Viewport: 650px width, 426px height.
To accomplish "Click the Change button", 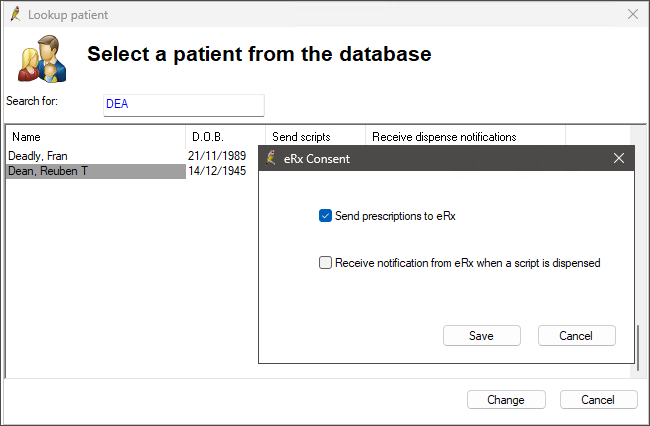I will pos(506,399).
